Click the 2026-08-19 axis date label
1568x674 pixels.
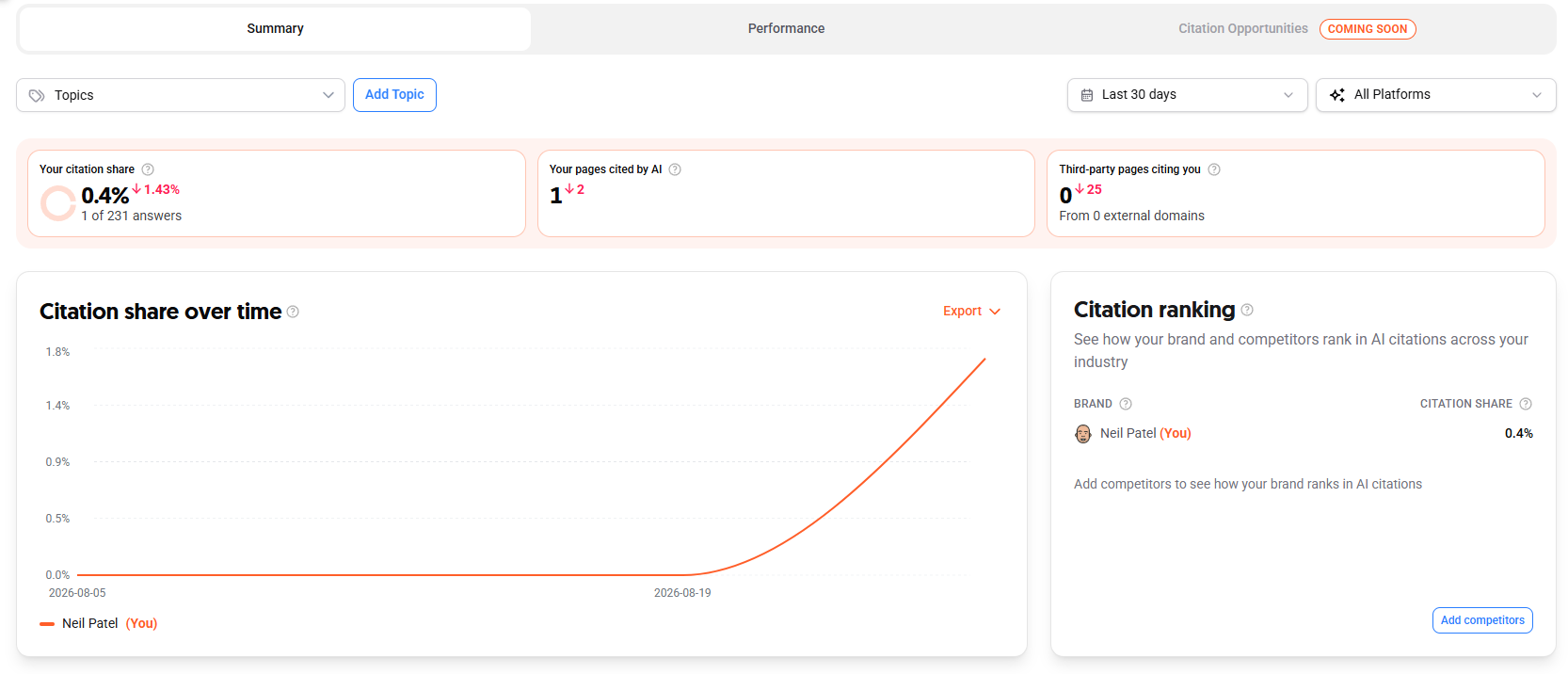point(682,593)
